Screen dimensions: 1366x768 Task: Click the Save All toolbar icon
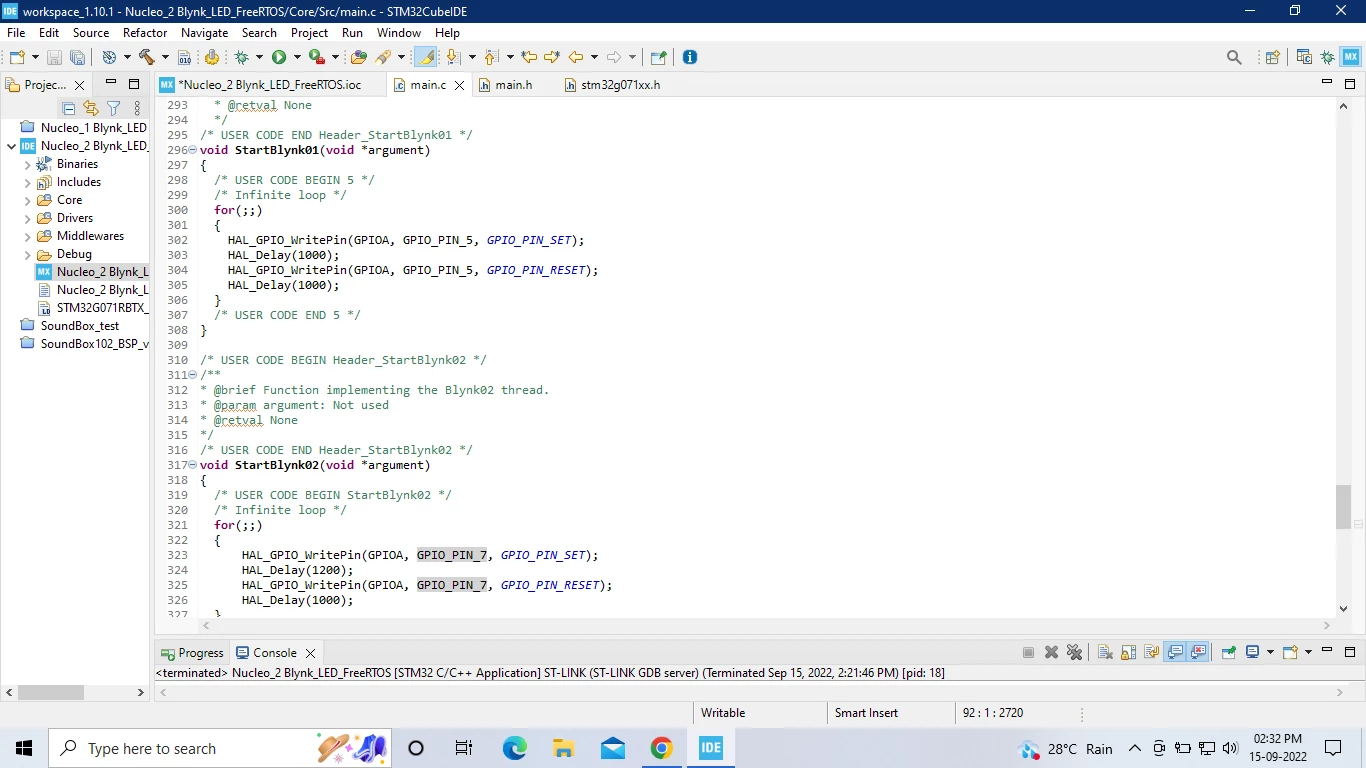coord(76,57)
